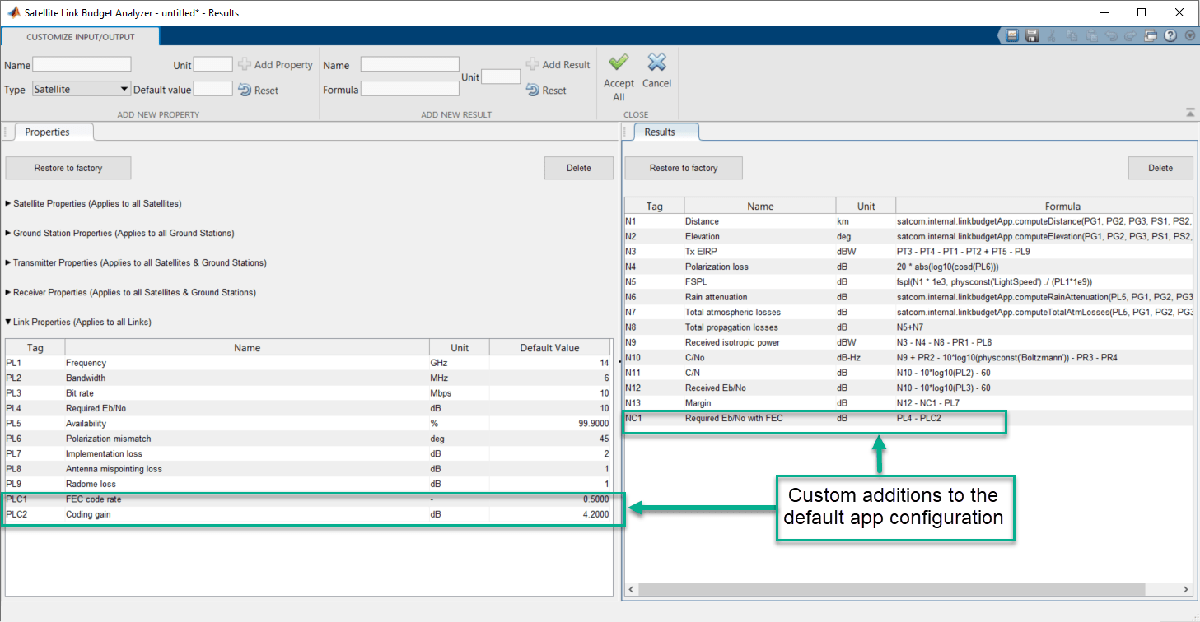1200x622 pixels.
Task: Click Restore to factory in Properties panel
Action: [x=68, y=168]
